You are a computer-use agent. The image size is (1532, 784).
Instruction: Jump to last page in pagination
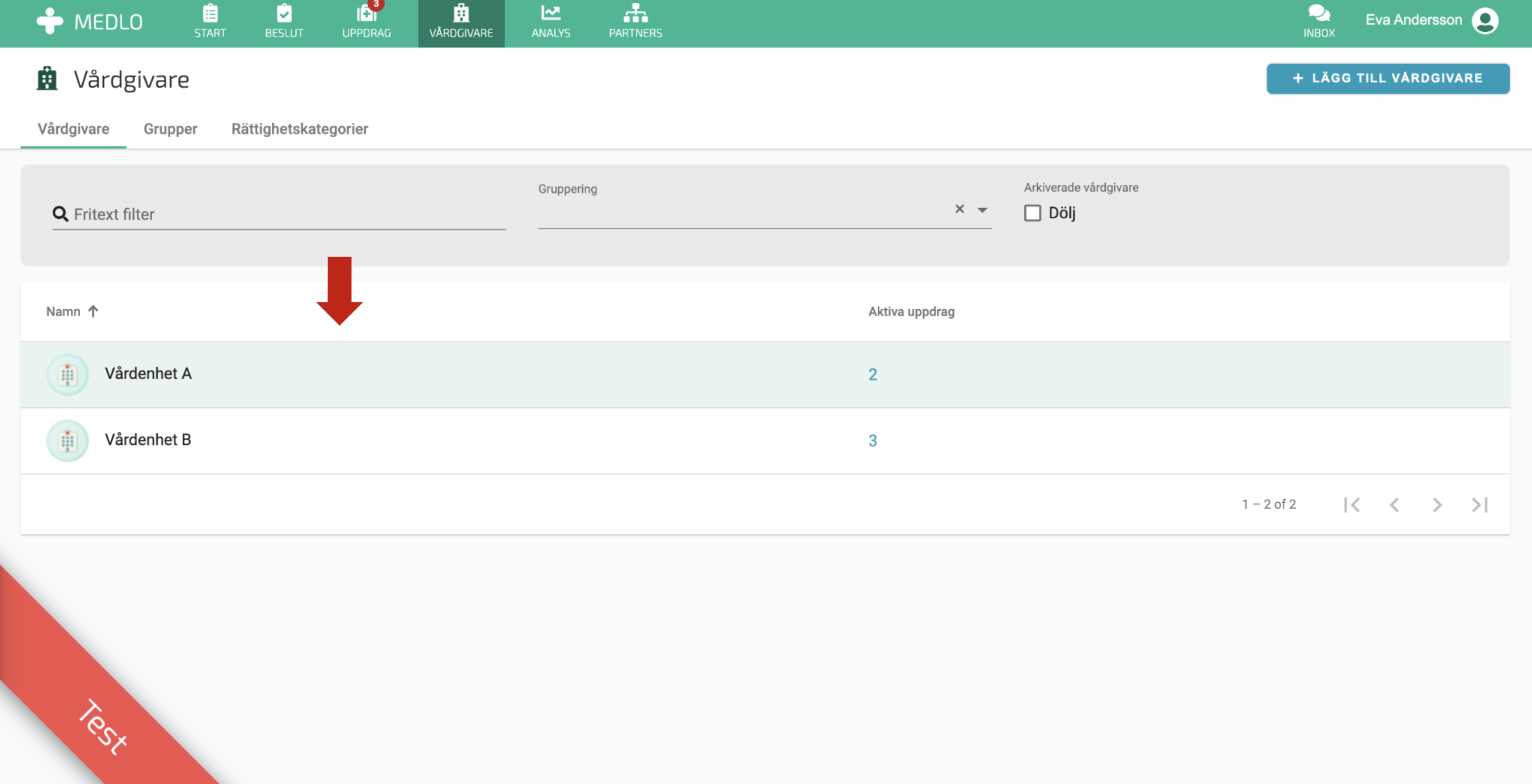point(1480,505)
